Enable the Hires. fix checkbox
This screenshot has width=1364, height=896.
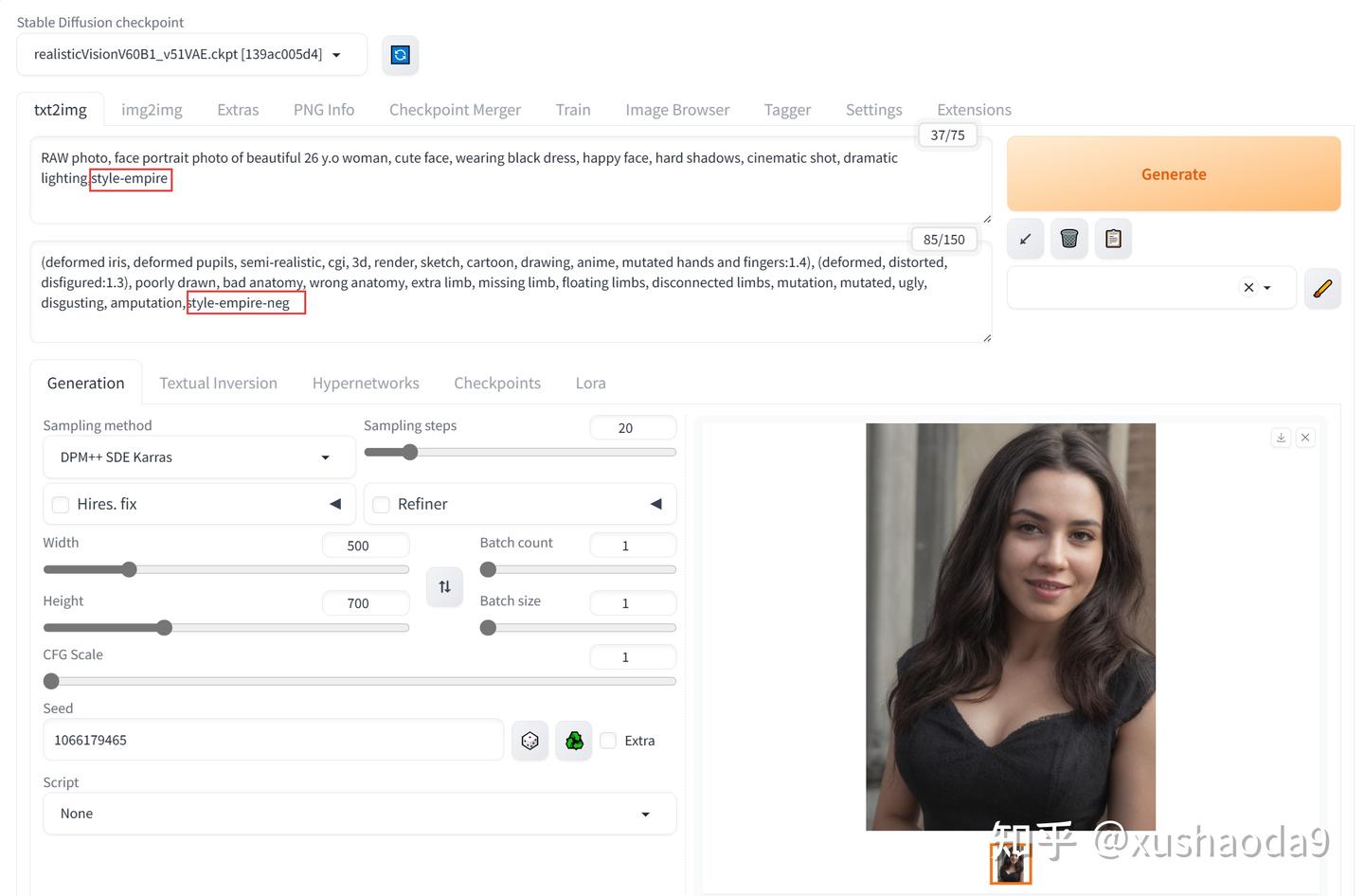click(61, 505)
